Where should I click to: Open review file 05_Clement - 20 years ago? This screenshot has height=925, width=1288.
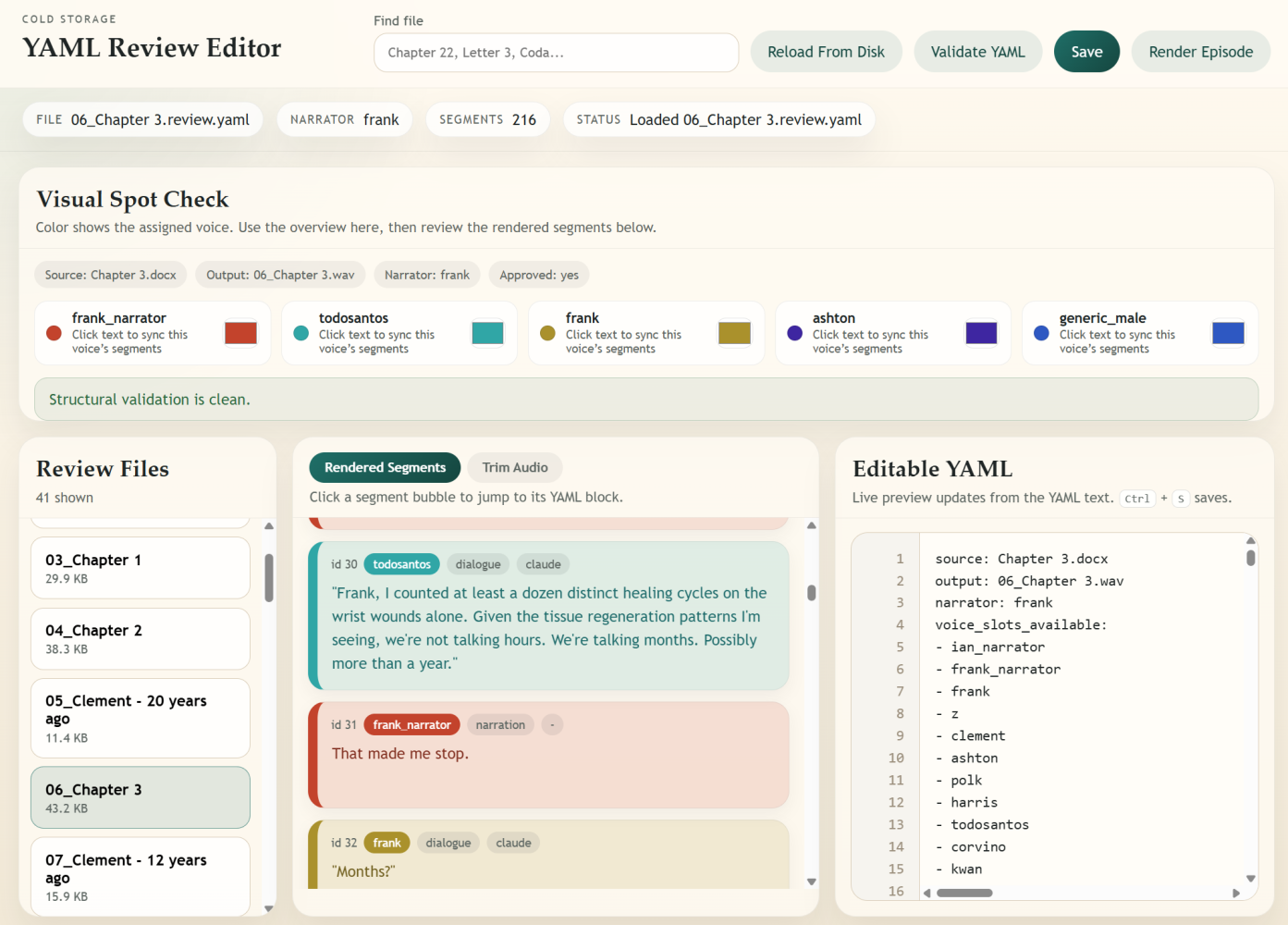pos(141,718)
